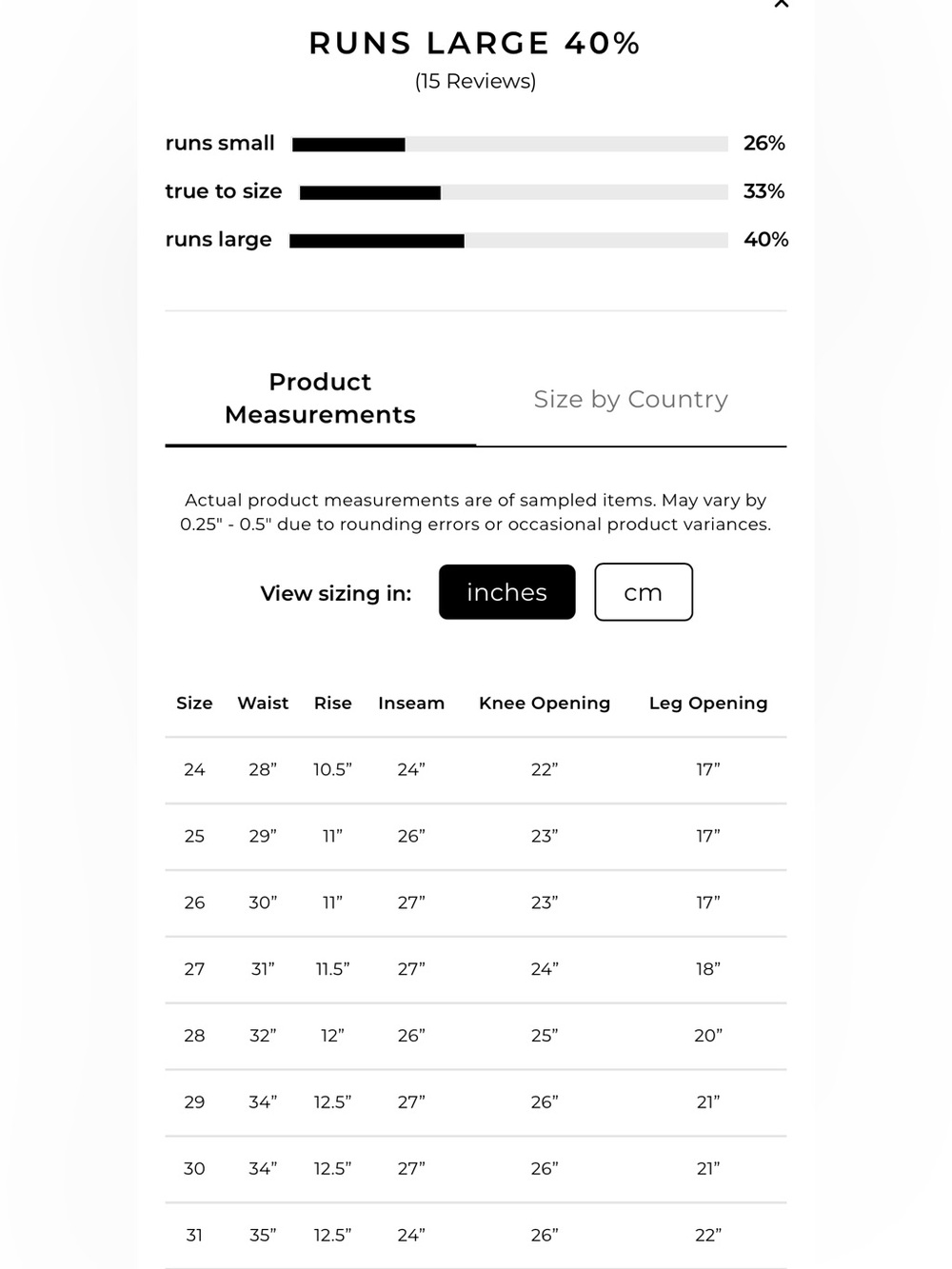This screenshot has width=952, height=1269.
Task: Click the Size column header
Action: [x=194, y=703]
